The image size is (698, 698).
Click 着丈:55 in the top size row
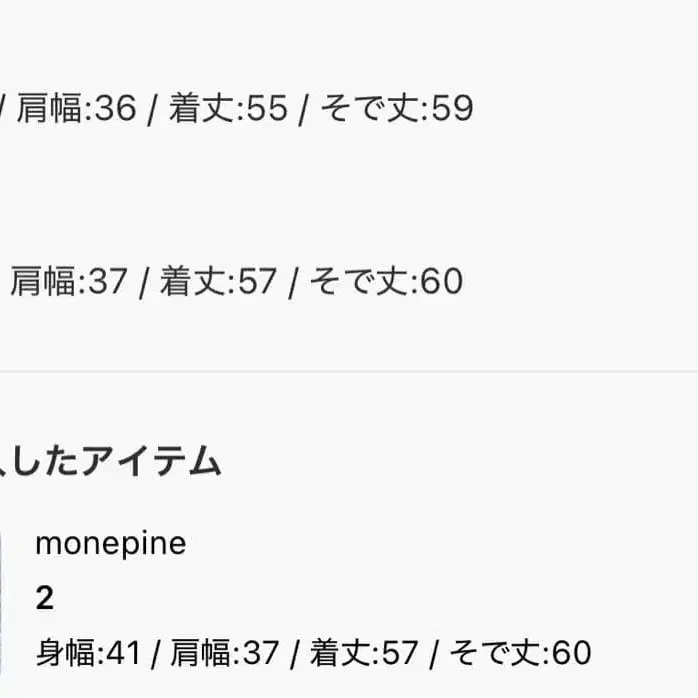[228, 108]
